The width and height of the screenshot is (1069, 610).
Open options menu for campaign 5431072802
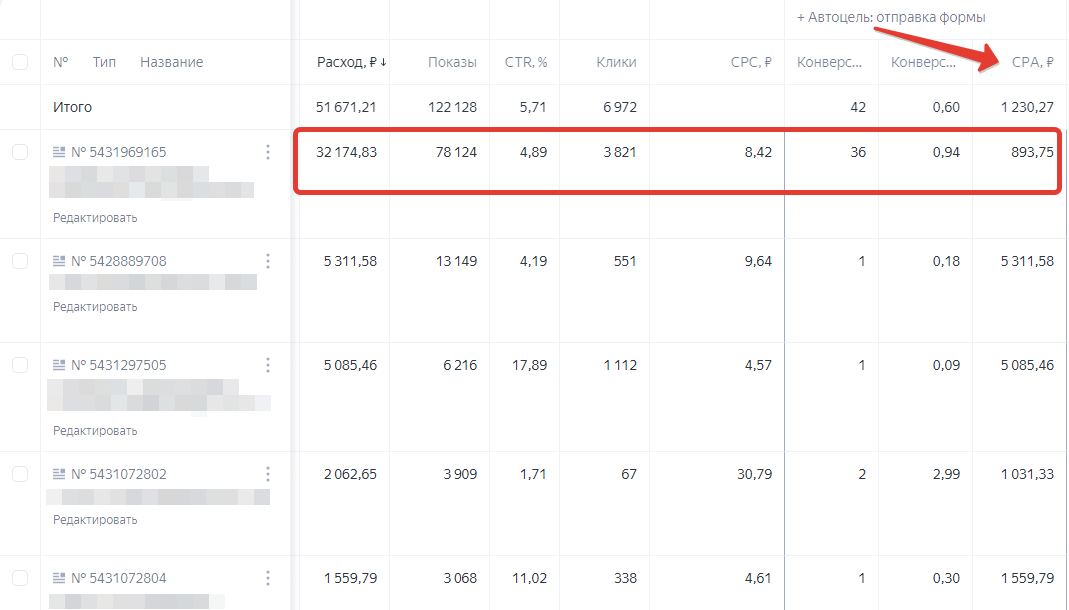click(x=268, y=474)
